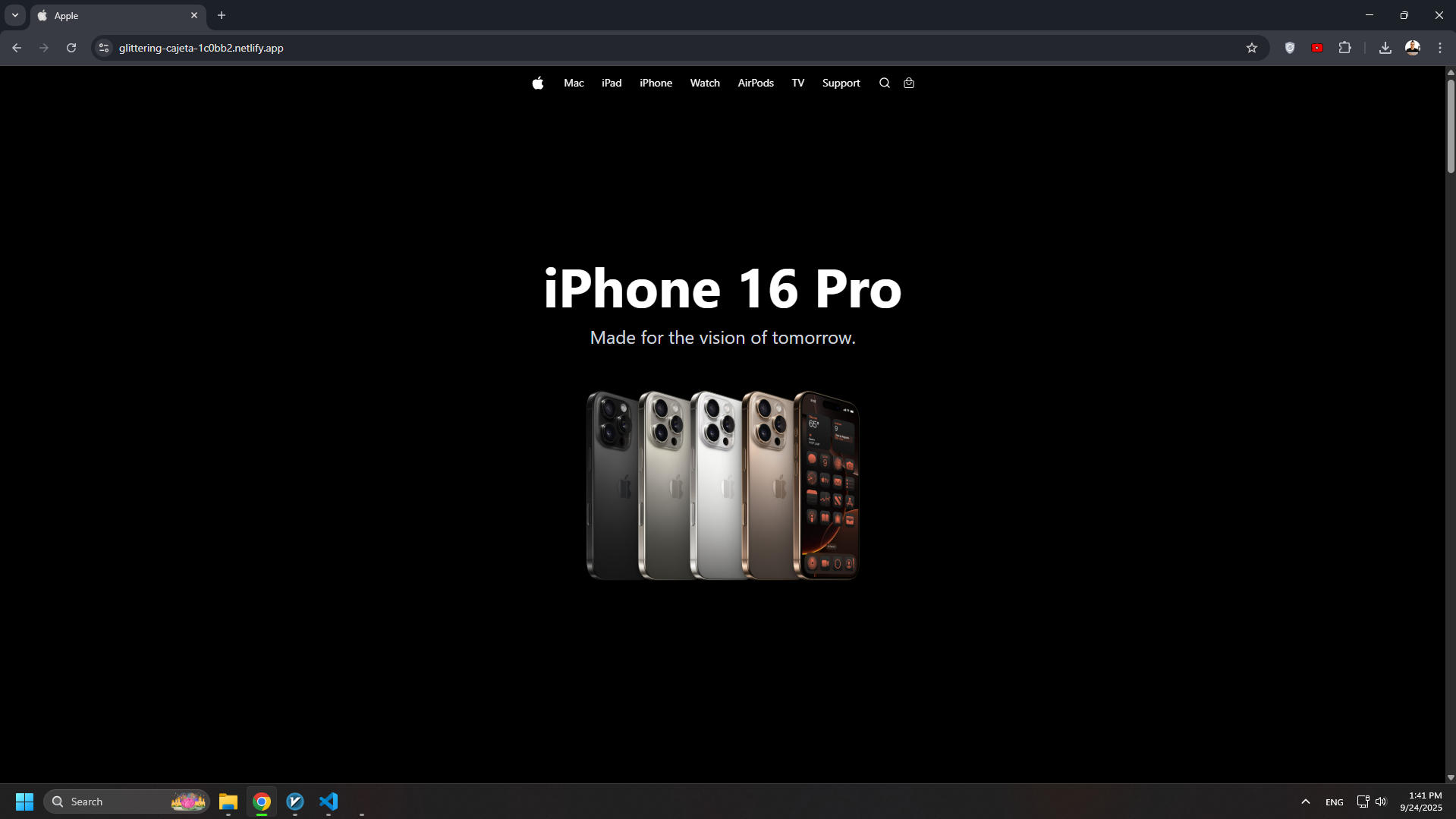Click the iPhone 16 Pro headline
Viewport: 1456px width, 819px height.
723,288
